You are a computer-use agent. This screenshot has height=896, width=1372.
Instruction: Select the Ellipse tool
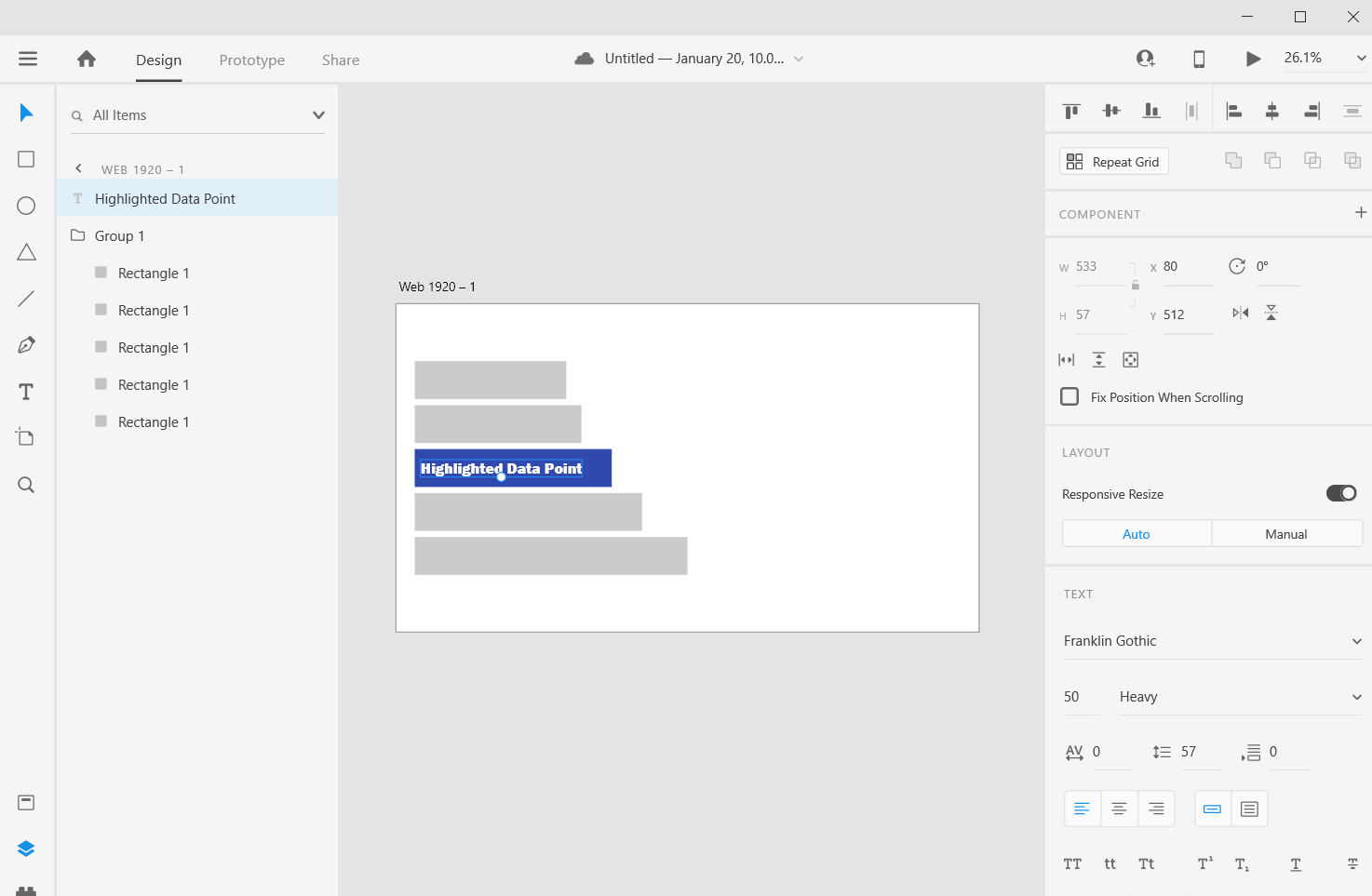click(26, 205)
